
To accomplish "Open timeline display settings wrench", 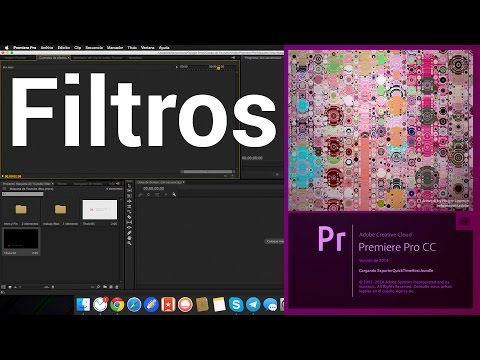I will point(174,194).
